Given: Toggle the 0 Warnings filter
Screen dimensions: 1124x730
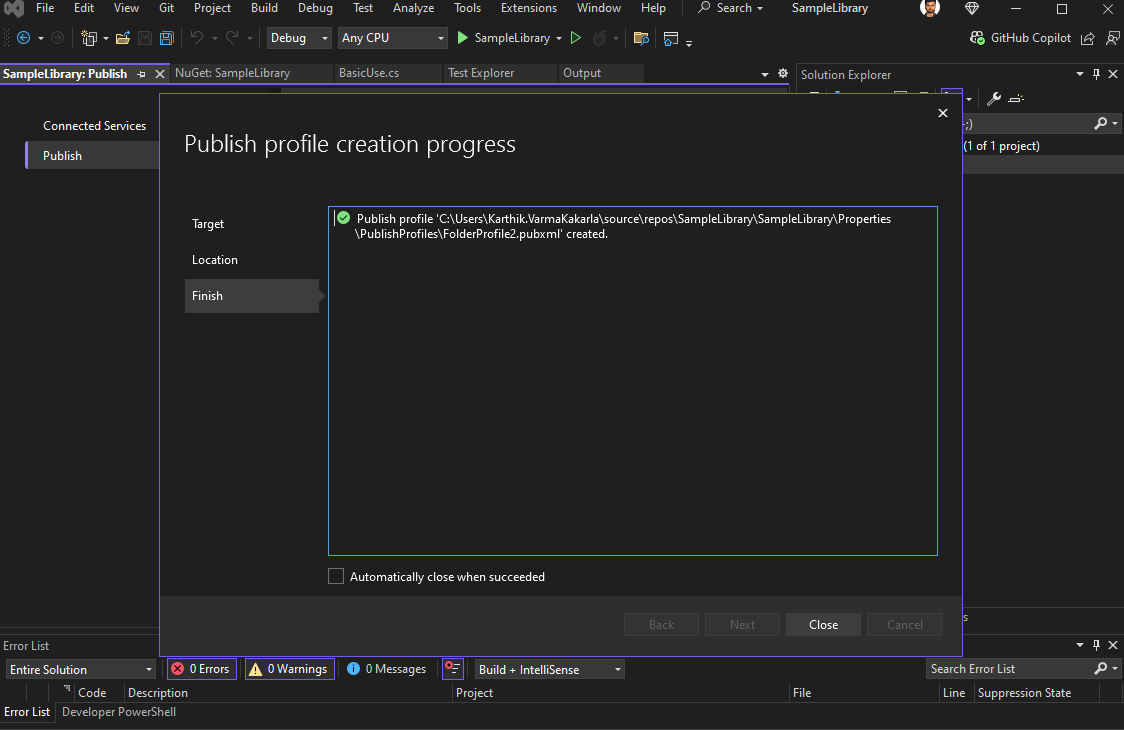Looking at the screenshot, I should (289, 669).
